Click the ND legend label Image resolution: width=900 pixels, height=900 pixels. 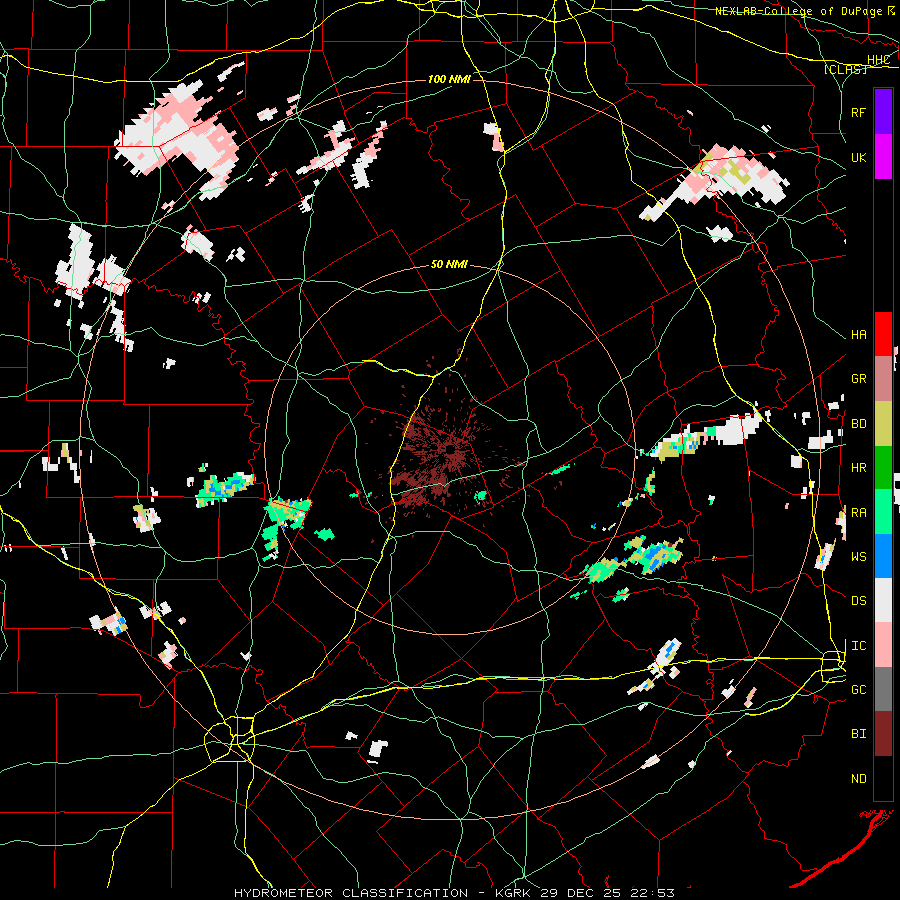click(x=859, y=779)
